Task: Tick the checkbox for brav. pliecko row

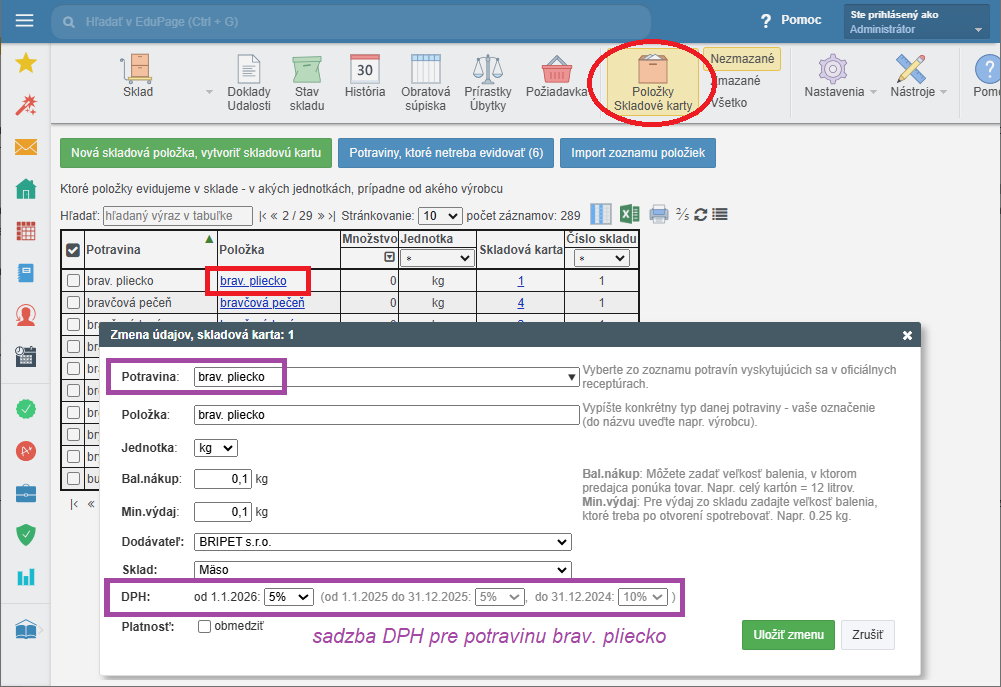Action: pos(73,281)
